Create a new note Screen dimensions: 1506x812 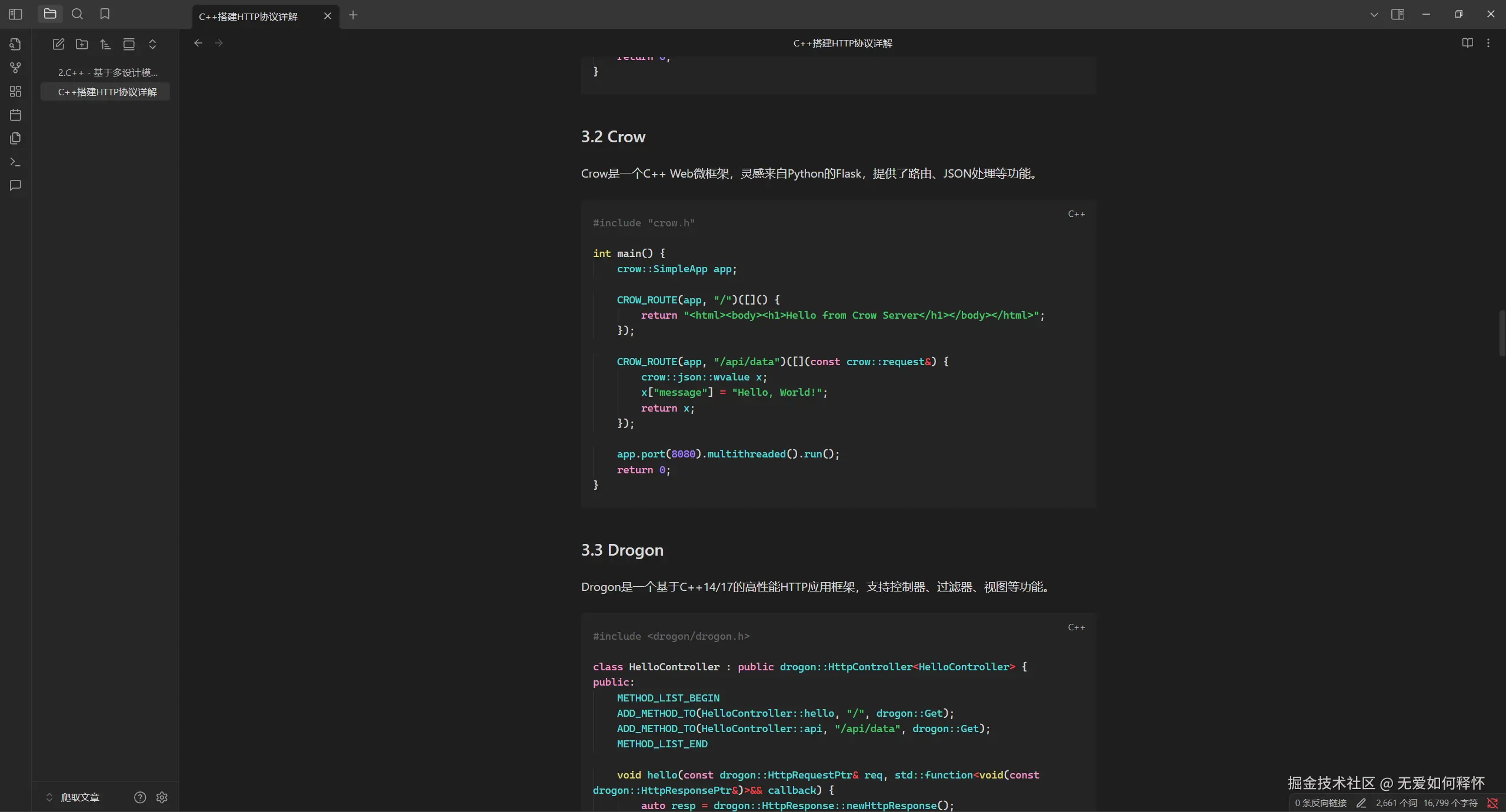(58, 44)
